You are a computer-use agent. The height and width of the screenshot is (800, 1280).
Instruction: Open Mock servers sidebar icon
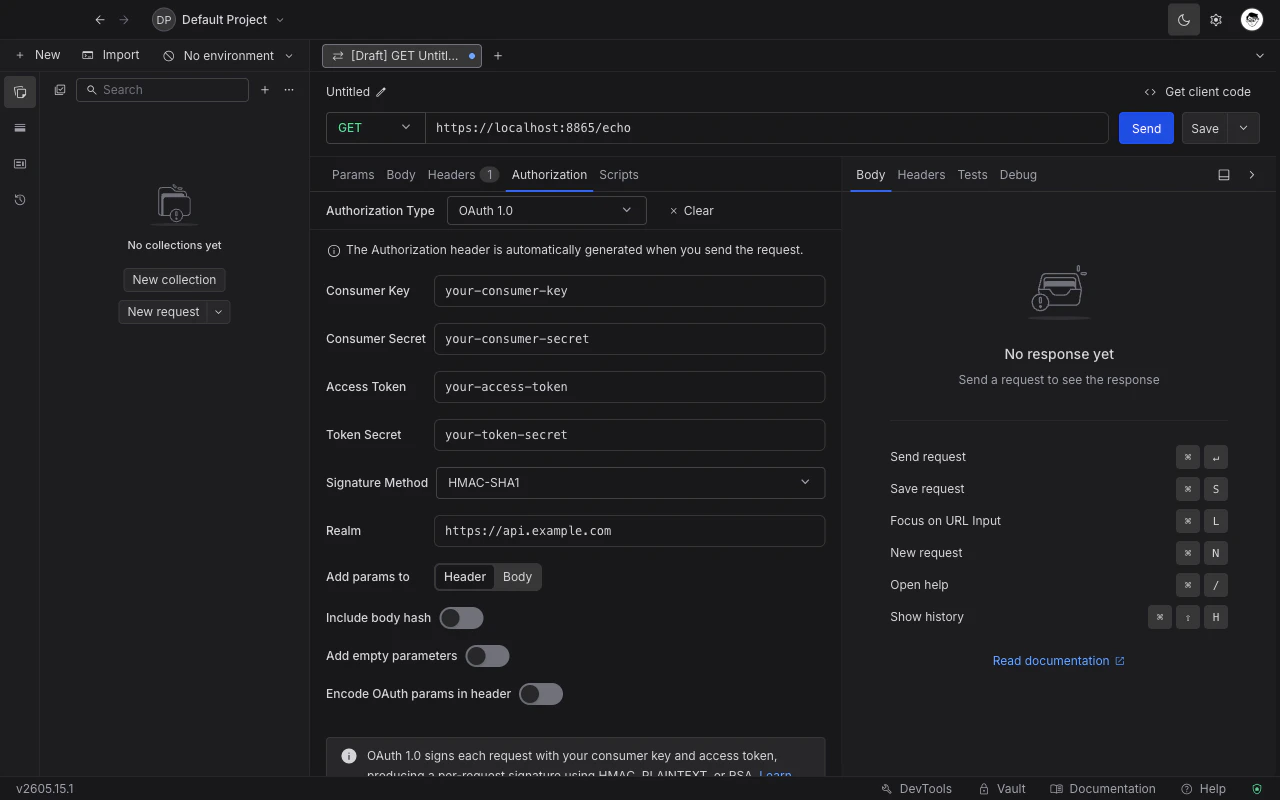[x=20, y=164]
